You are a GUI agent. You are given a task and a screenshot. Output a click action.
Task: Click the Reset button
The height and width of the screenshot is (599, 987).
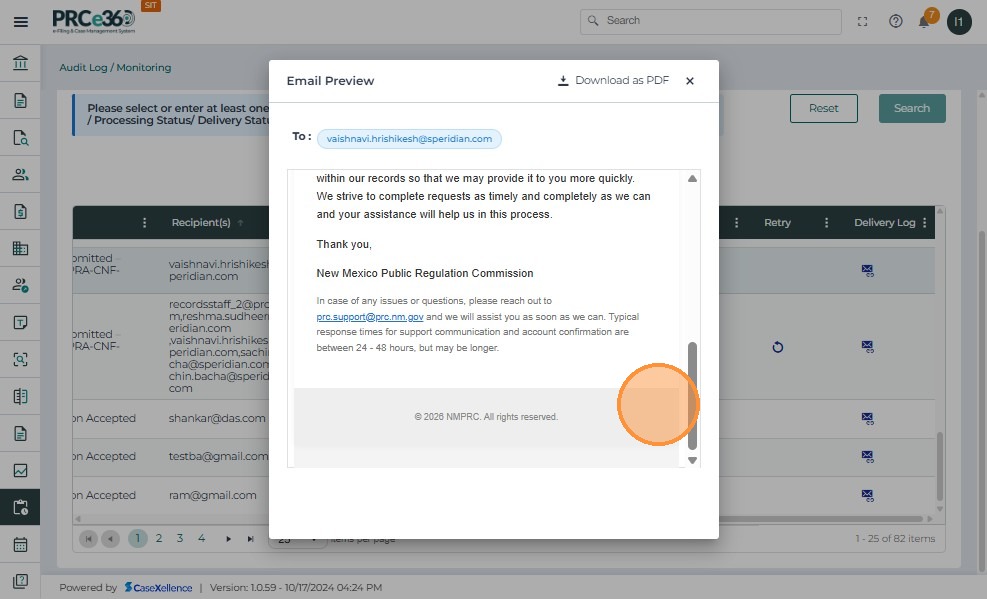click(823, 108)
